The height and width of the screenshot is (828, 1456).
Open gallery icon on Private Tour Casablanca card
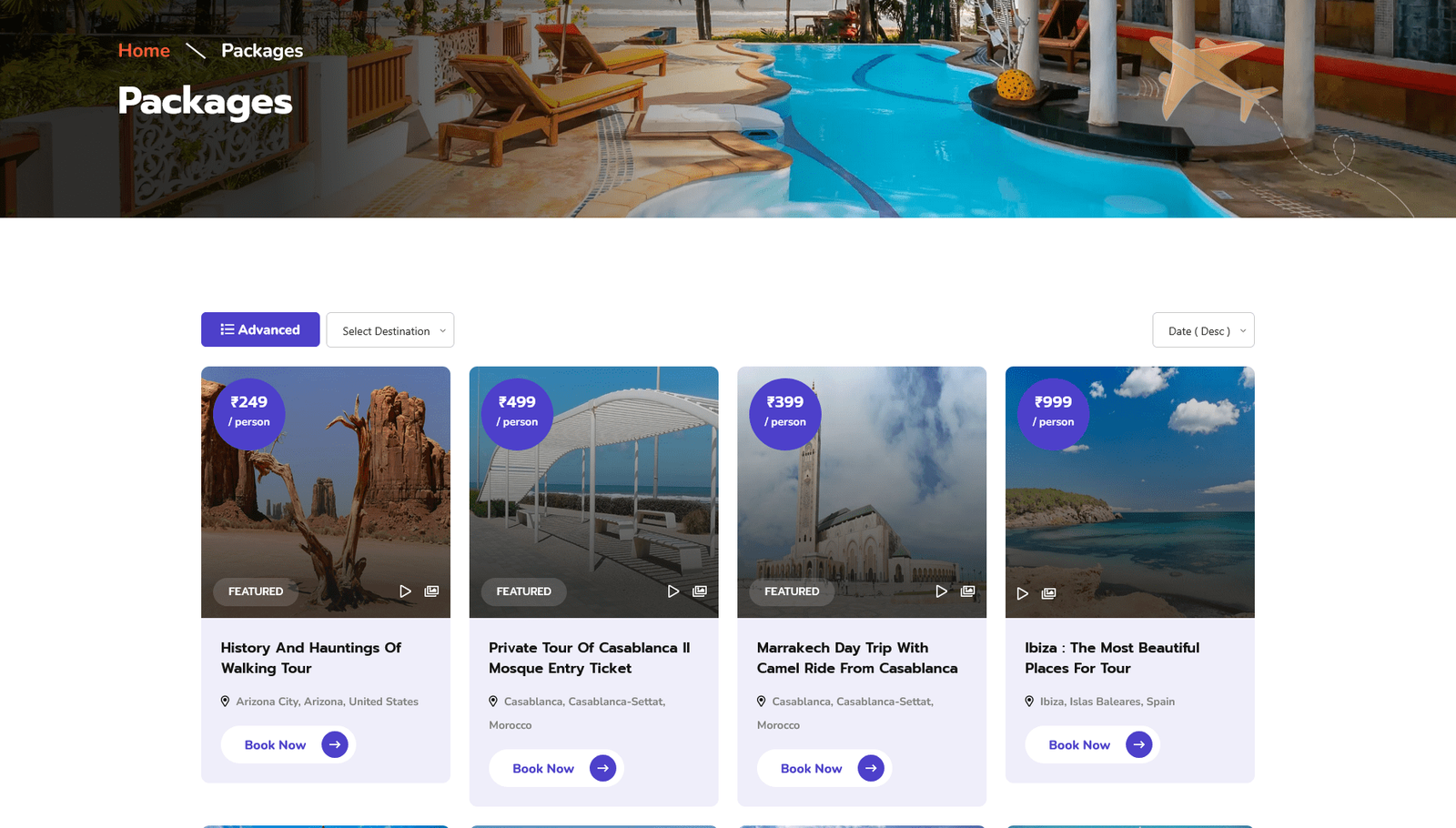tap(700, 591)
